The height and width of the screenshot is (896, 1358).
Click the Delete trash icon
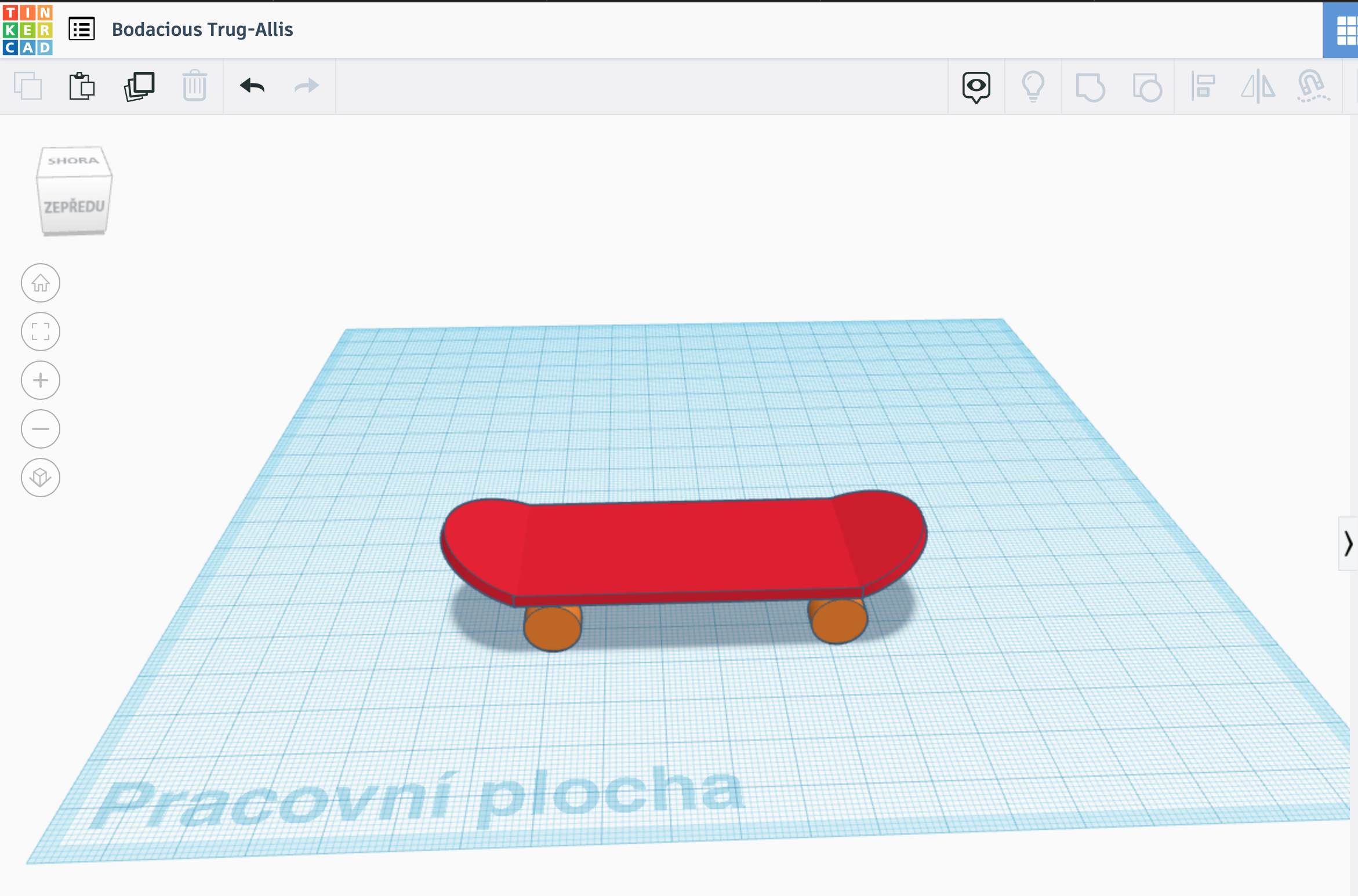195,86
